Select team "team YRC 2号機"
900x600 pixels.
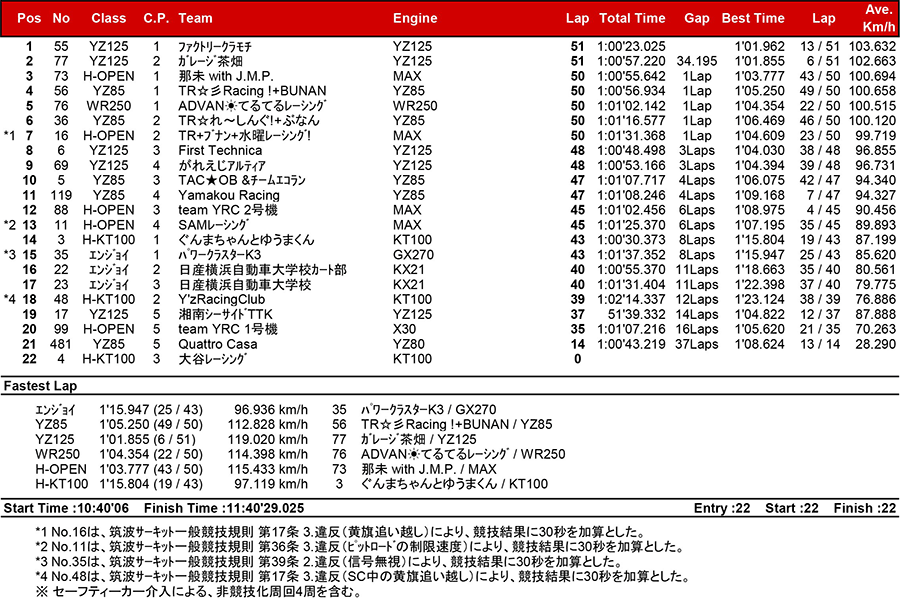228,210
